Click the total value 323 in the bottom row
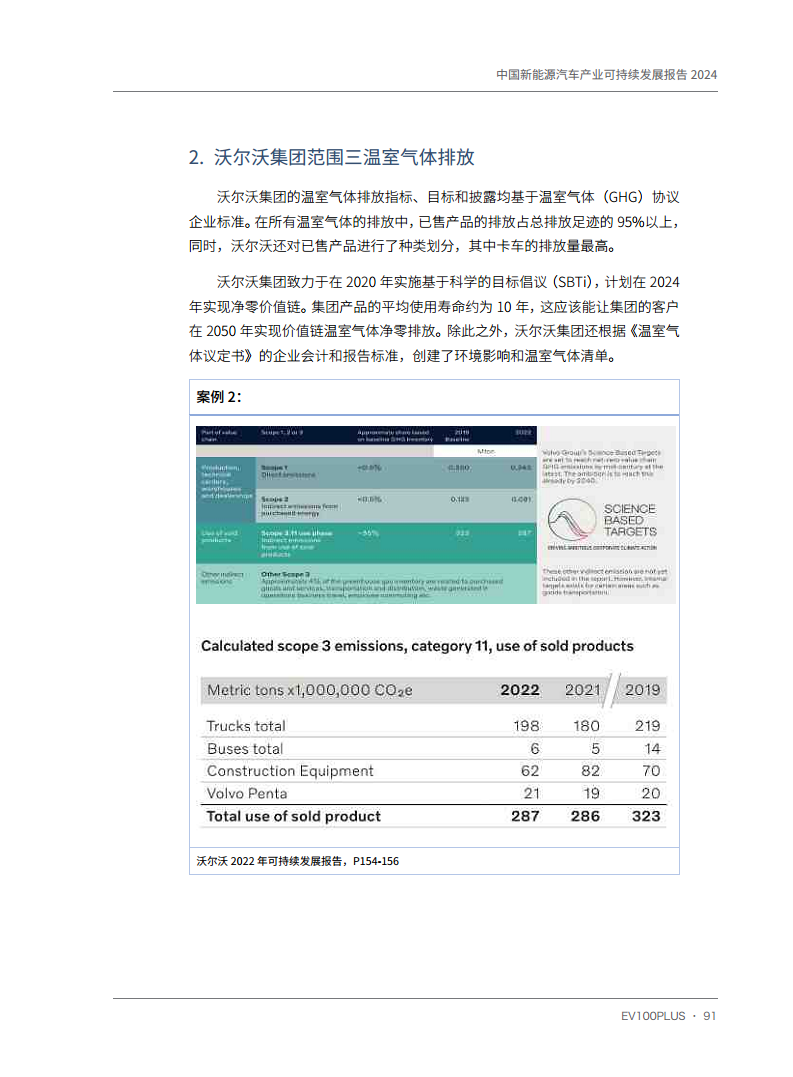This screenshot has height=1077, width=793. (646, 816)
